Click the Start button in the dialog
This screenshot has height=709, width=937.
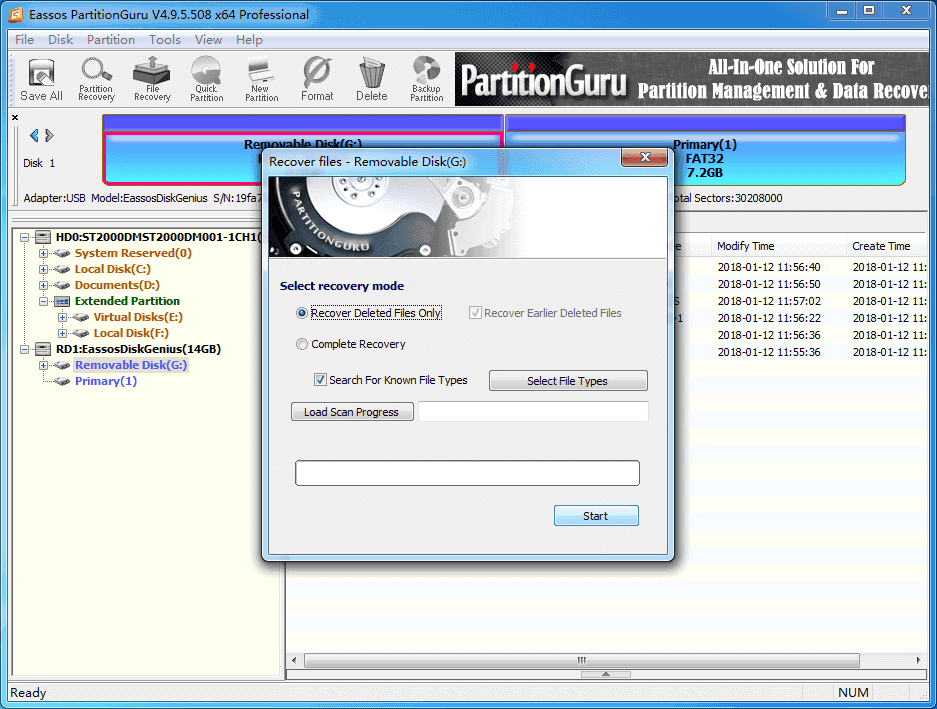pyautogui.click(x=596, y=516)
